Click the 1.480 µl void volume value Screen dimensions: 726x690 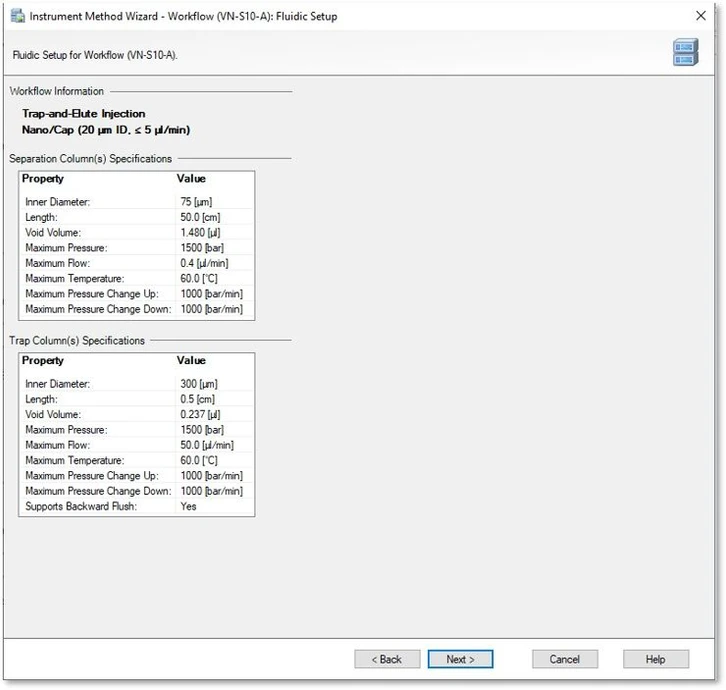(x=199, y=233)
